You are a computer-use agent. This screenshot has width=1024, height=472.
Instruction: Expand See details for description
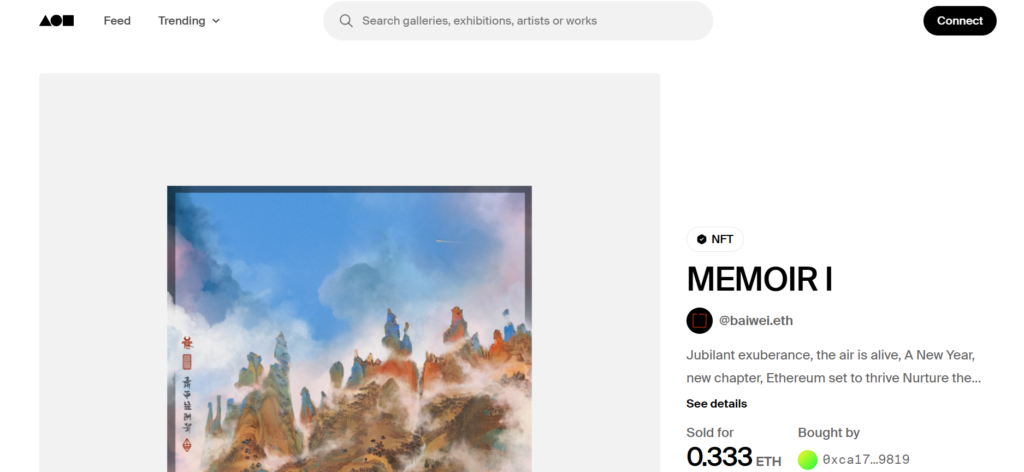(x=716, y=403)
